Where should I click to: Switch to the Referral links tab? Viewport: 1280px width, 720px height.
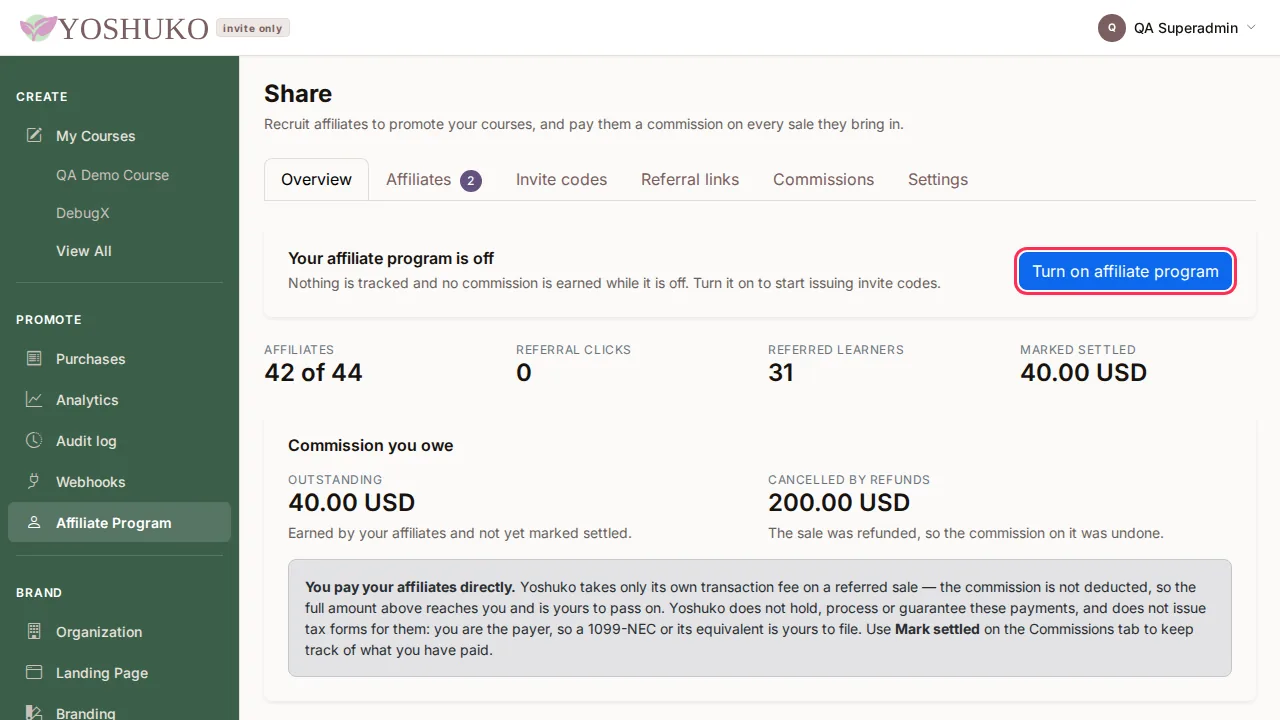[x=690, y=179]
